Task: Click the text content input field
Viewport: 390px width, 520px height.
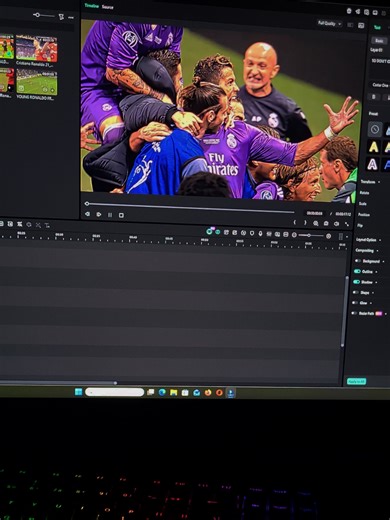Action: coord(380,67)
